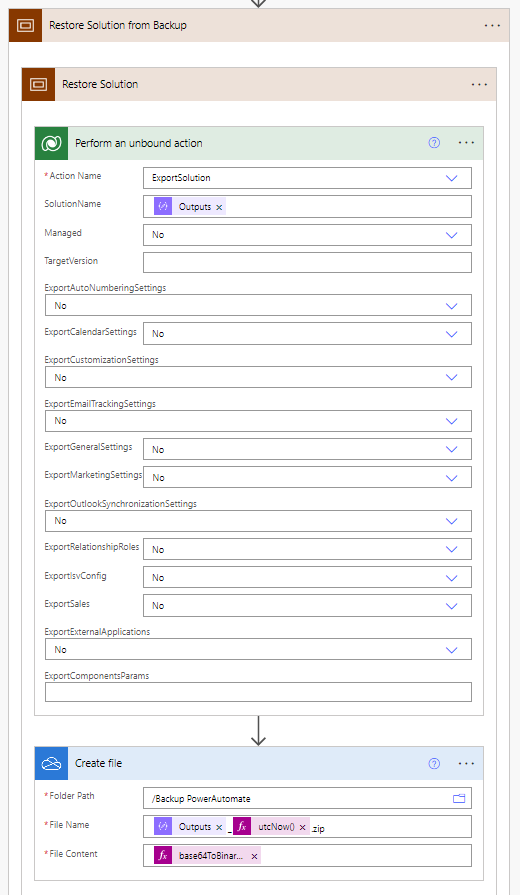Open the ExportMarketingSettings dropdown
520x895 pixels.
(452, 478)
